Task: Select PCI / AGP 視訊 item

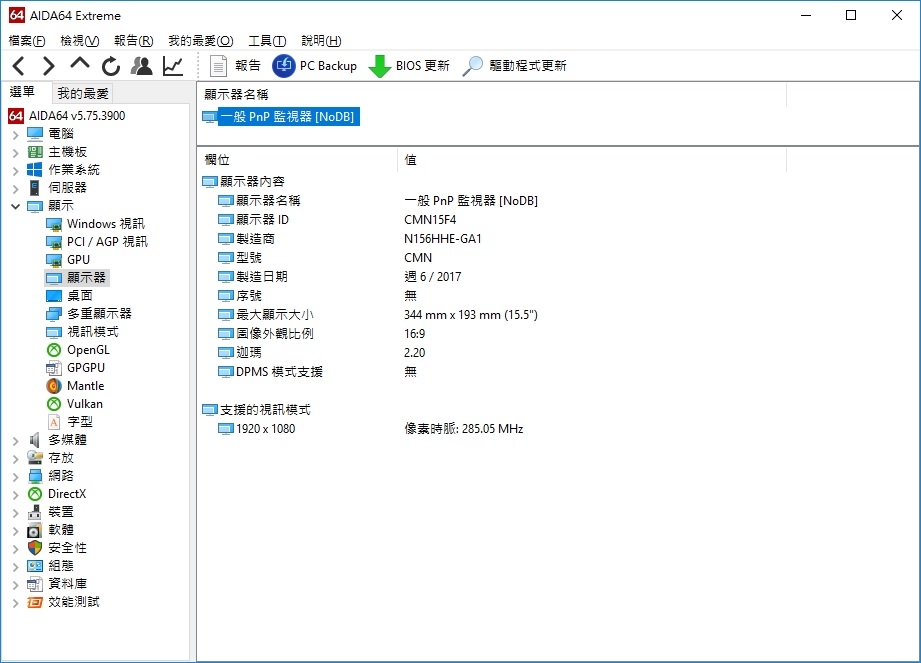Action: click(97, 242)
